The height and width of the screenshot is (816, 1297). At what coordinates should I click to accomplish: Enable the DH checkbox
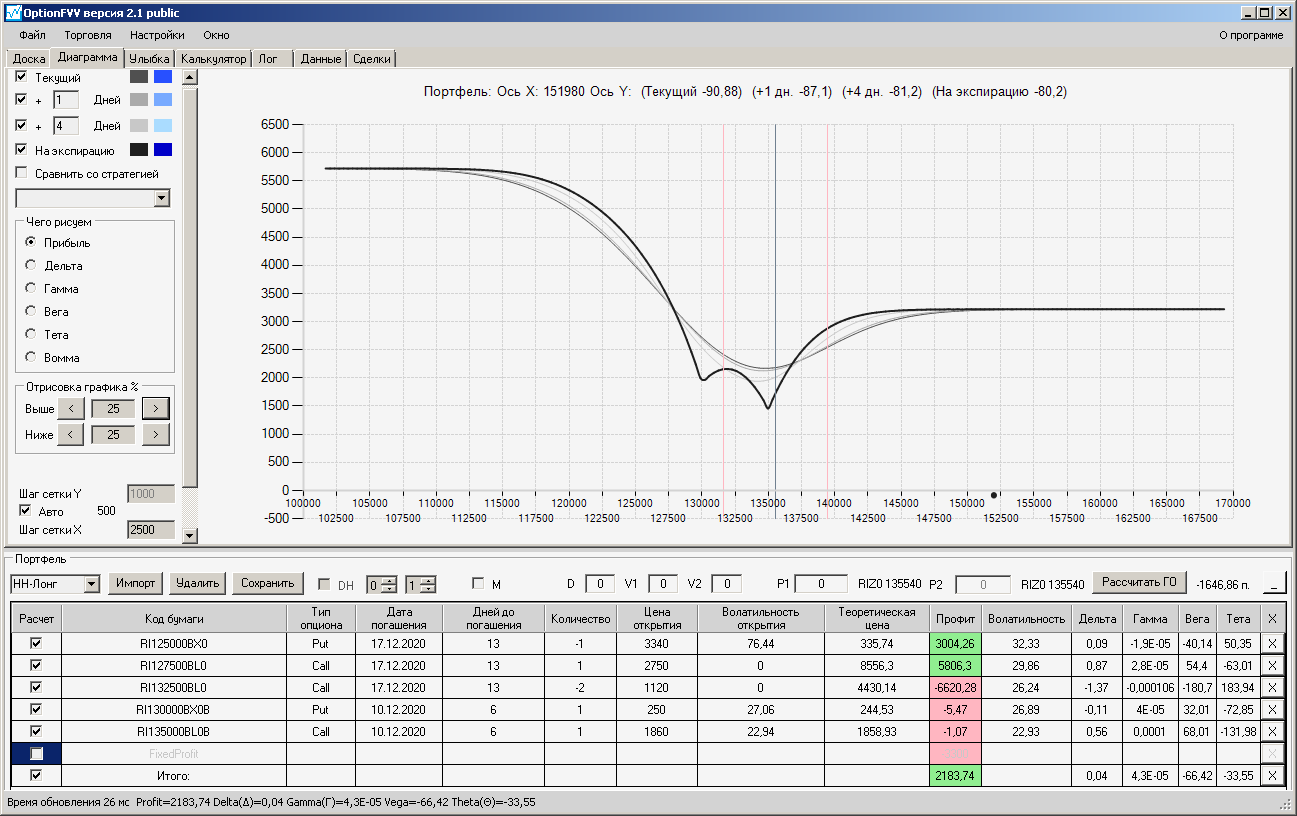[x=324, y=584]
